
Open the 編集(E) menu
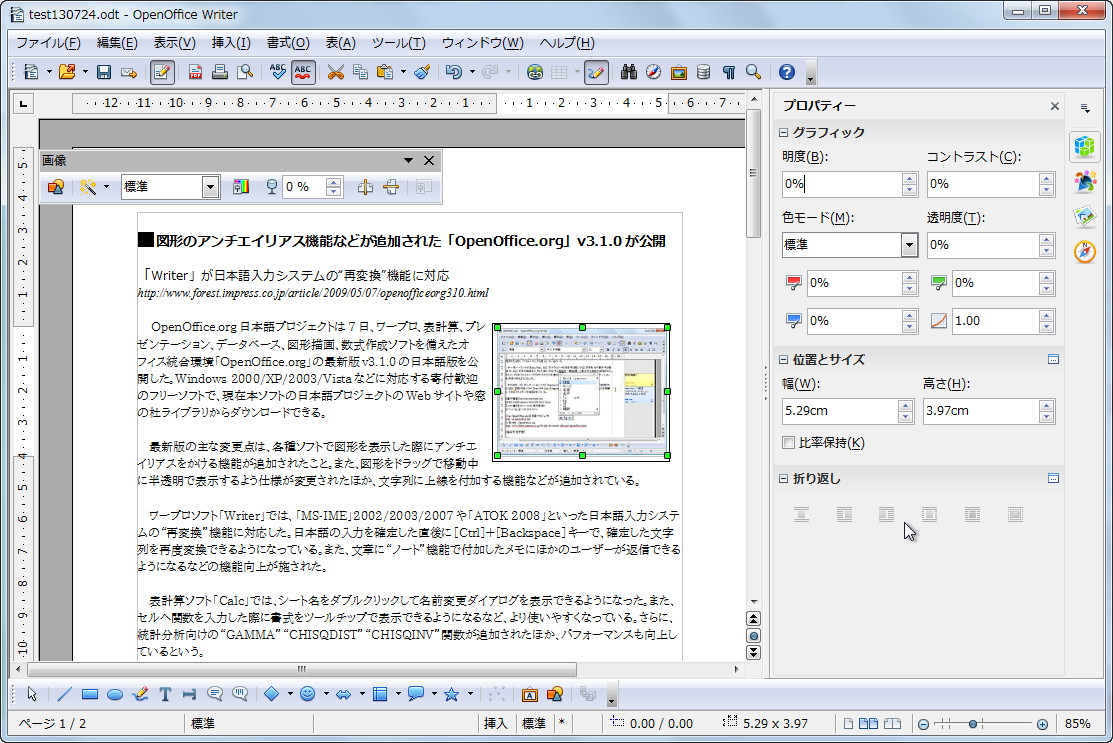pos(117,43)
